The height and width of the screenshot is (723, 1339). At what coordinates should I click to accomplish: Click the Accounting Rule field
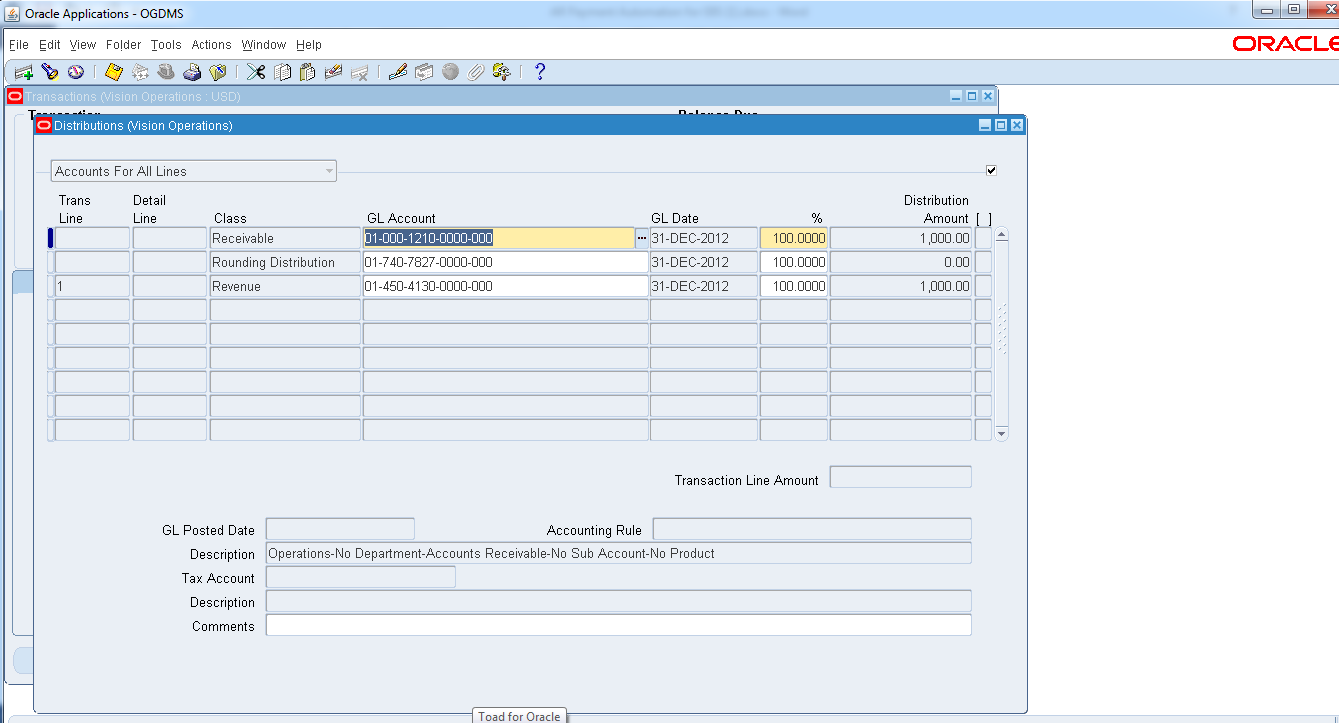click(x=812, y=529)
